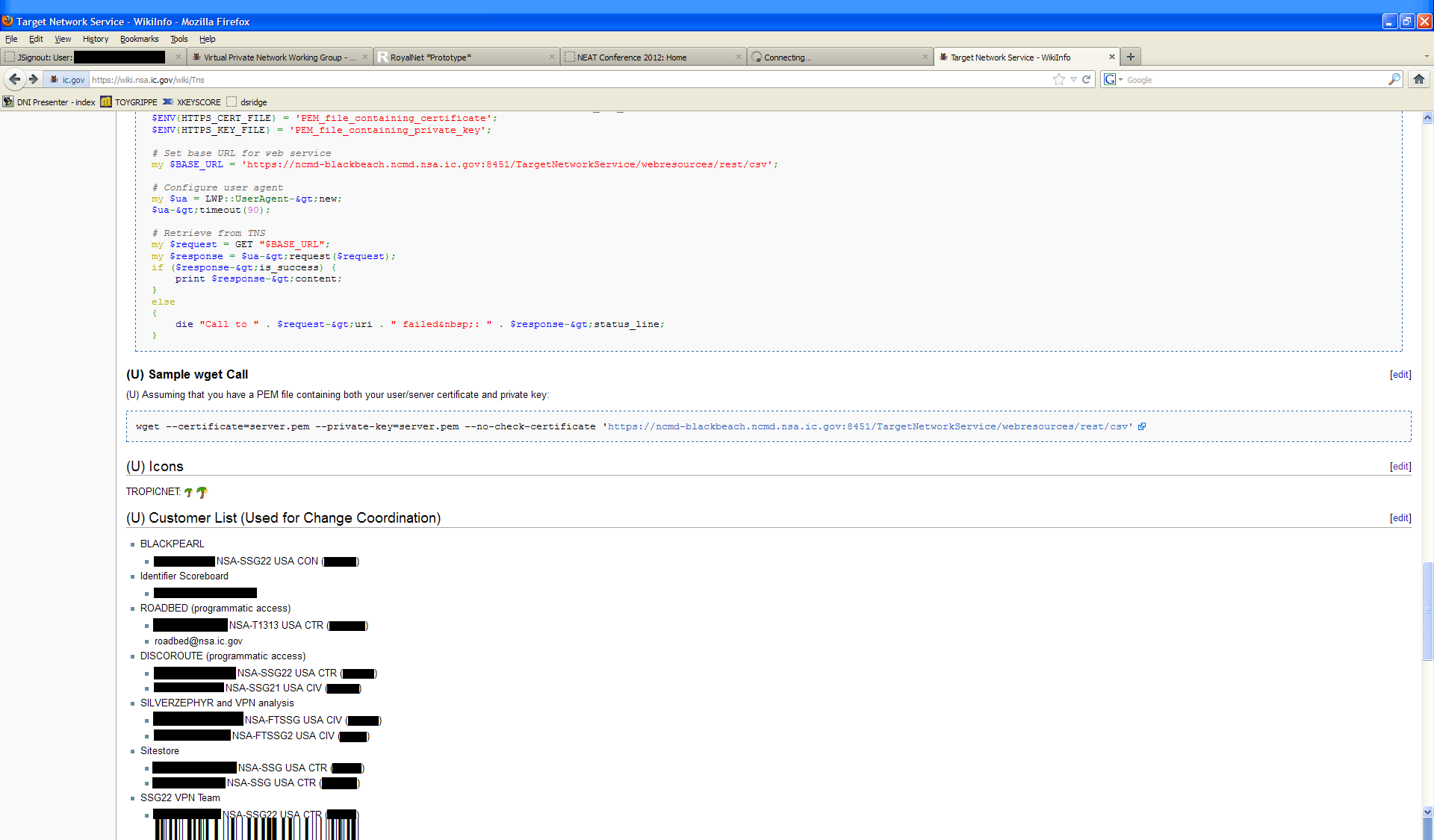Open the Firefox home page
Viewport: 1434px width, 840px height.
[x=1419, y=79]
